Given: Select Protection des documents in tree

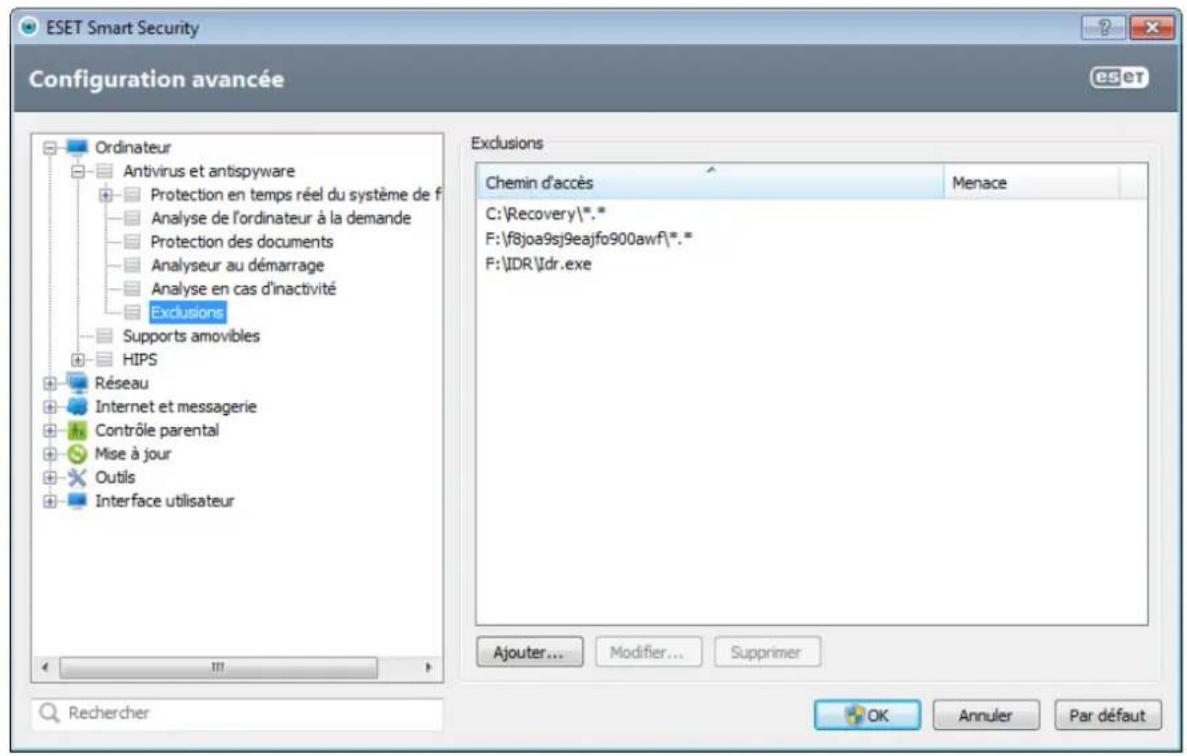Looking at the screenshot, I should (x=241, y=241).
